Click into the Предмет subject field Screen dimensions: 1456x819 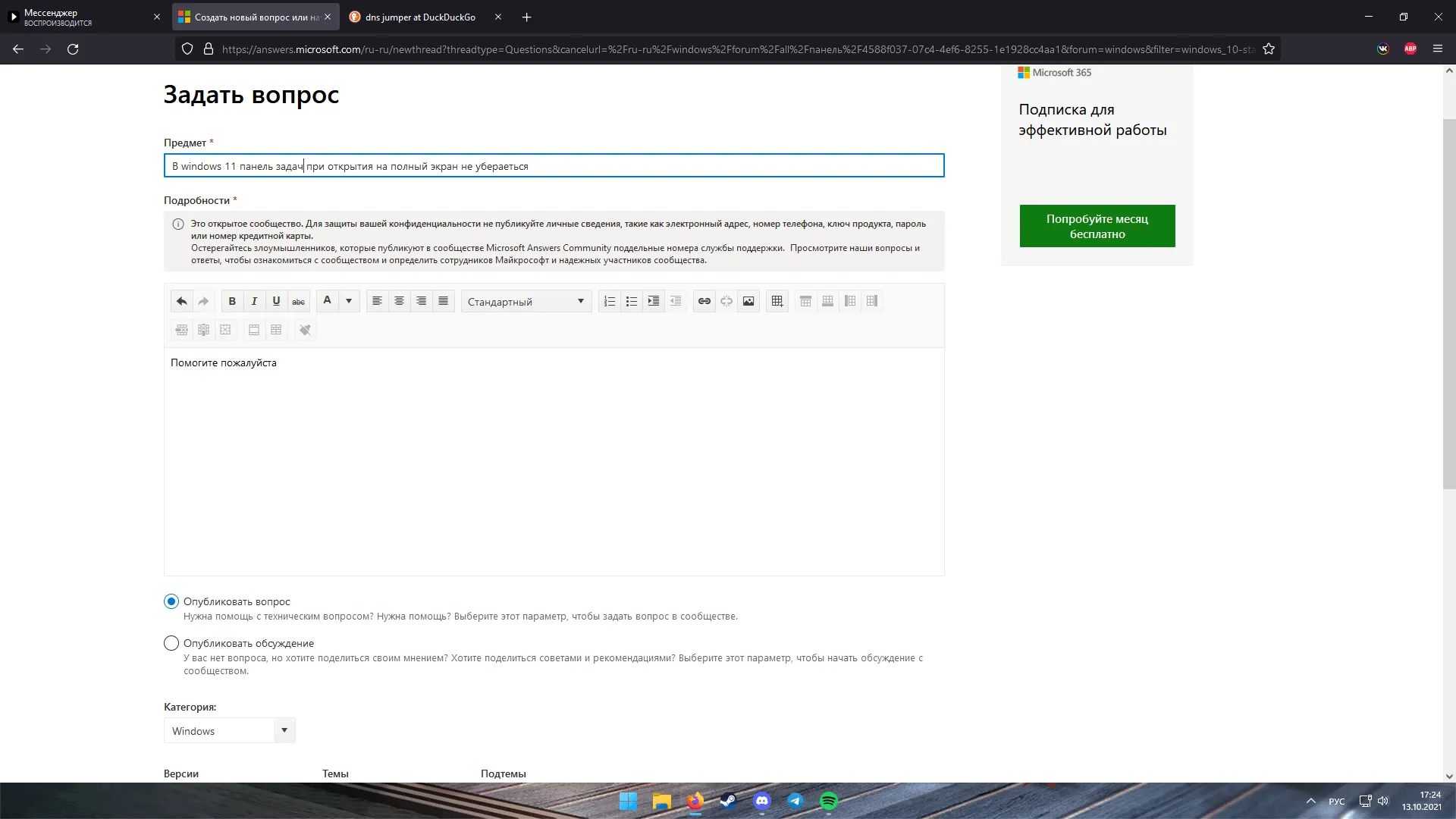554,165
